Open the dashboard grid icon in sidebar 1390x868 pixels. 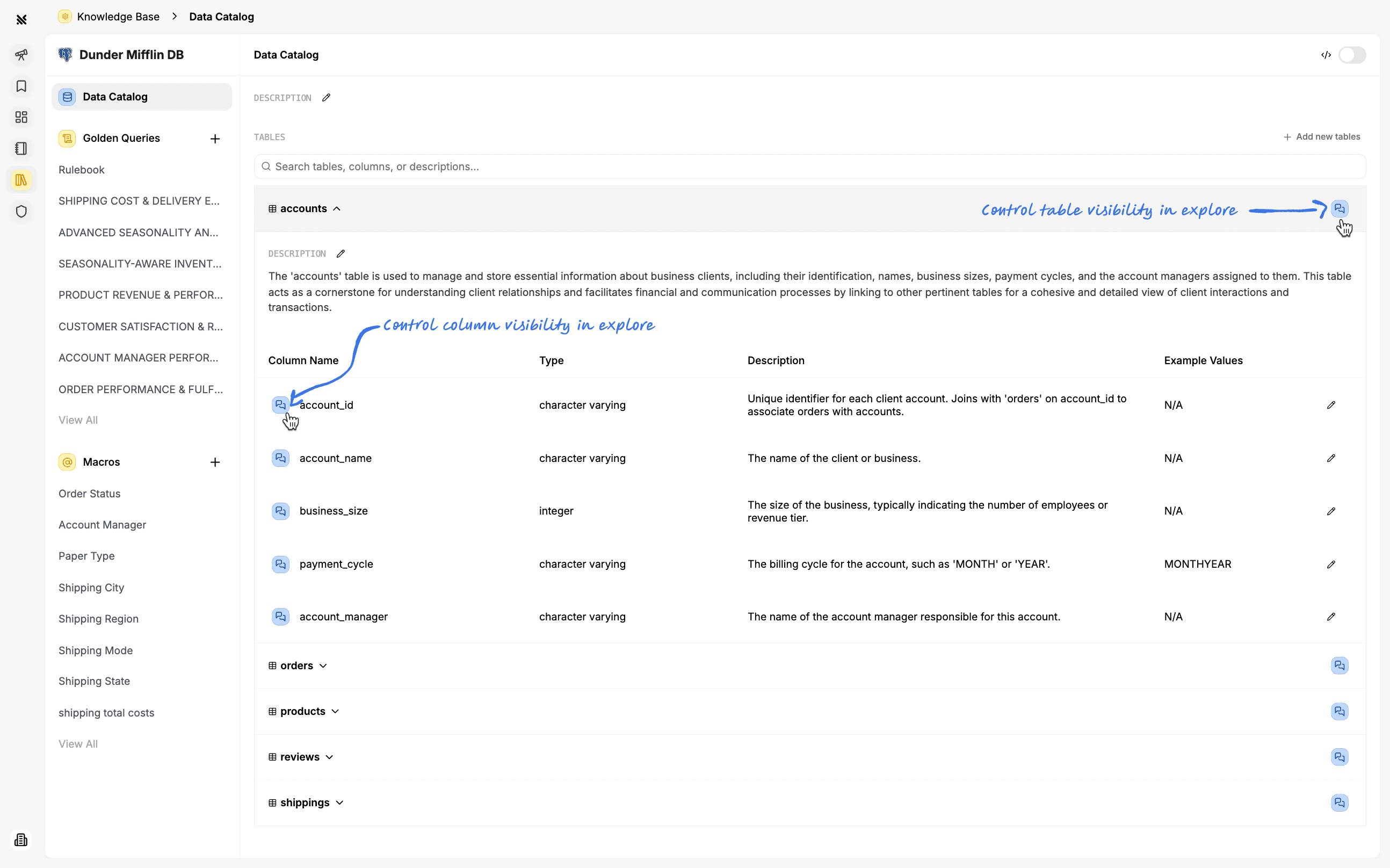click(21, 117)
